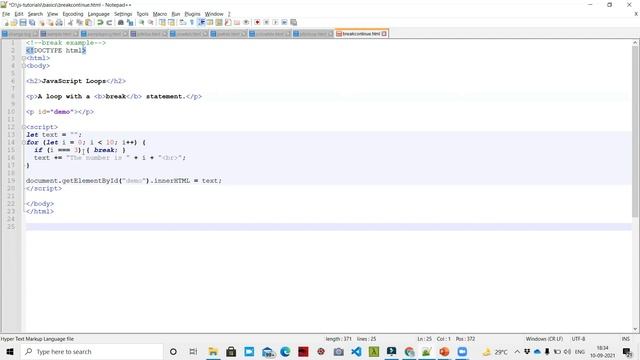This screenshot has width=640, height=360.
Task: Click the Cut scissors toolbar icon
Action: (x=70, y=22)
